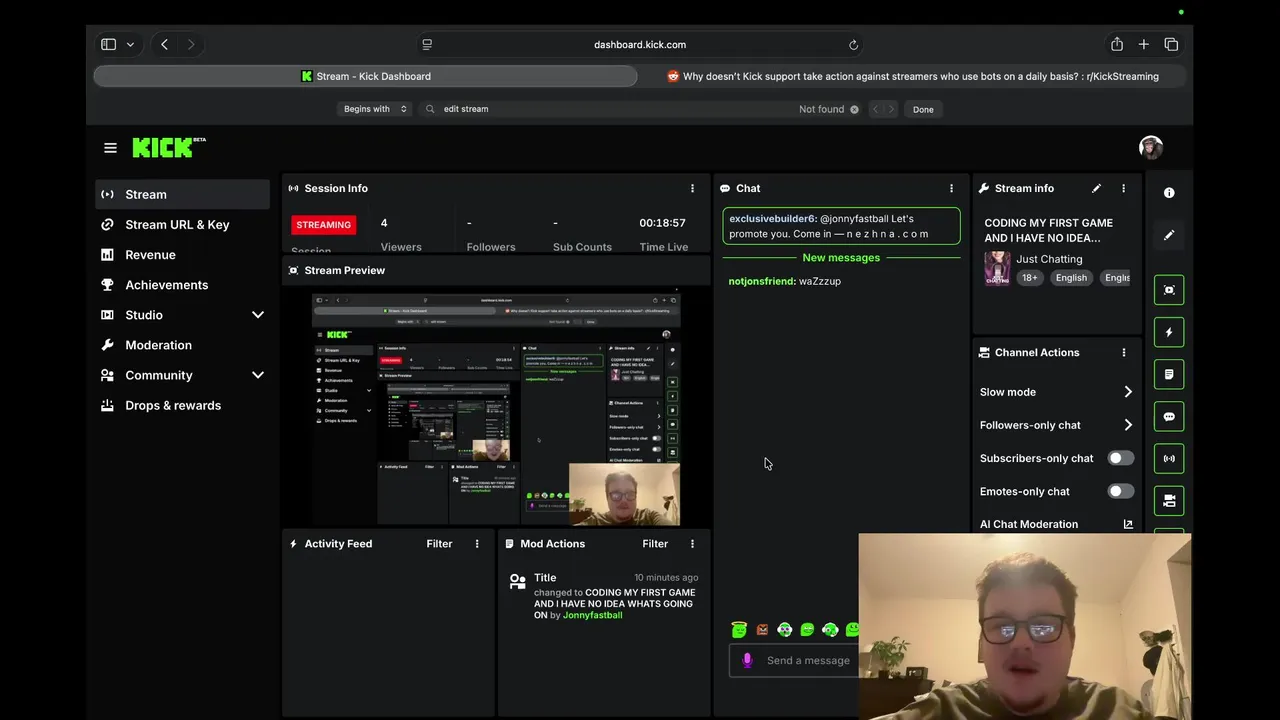Open the Kick hamburger menu
Screen dimensions: 1280x720
click(110, 148)
